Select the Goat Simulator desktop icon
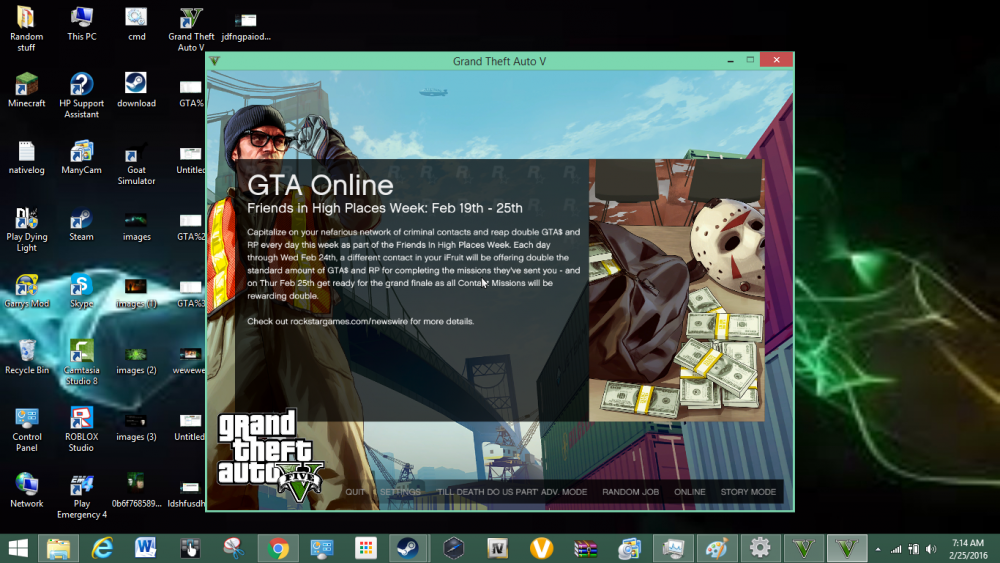Viewport: 1000px width, 563px height. coord(136,163)
